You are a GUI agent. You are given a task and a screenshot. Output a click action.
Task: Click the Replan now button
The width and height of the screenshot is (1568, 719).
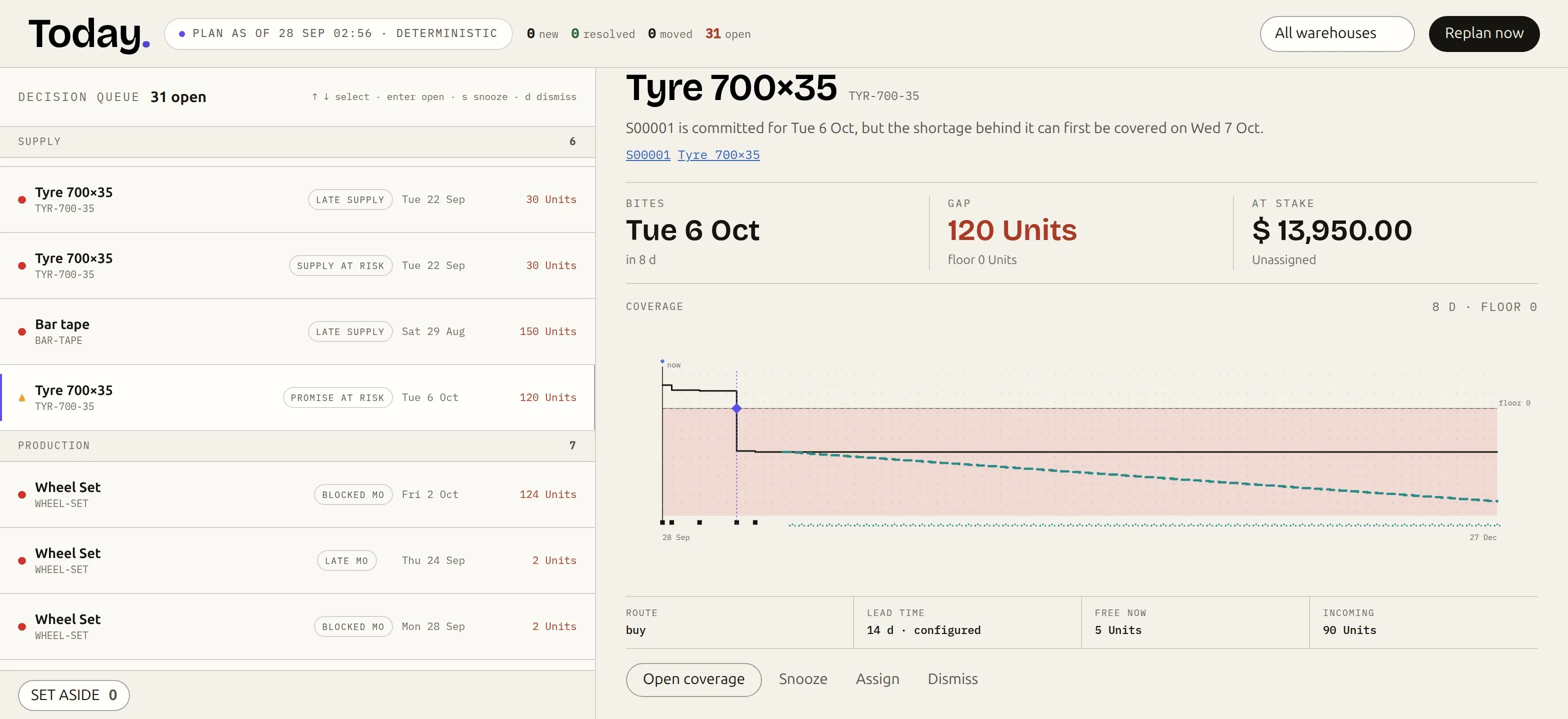tap(1483, 33)
